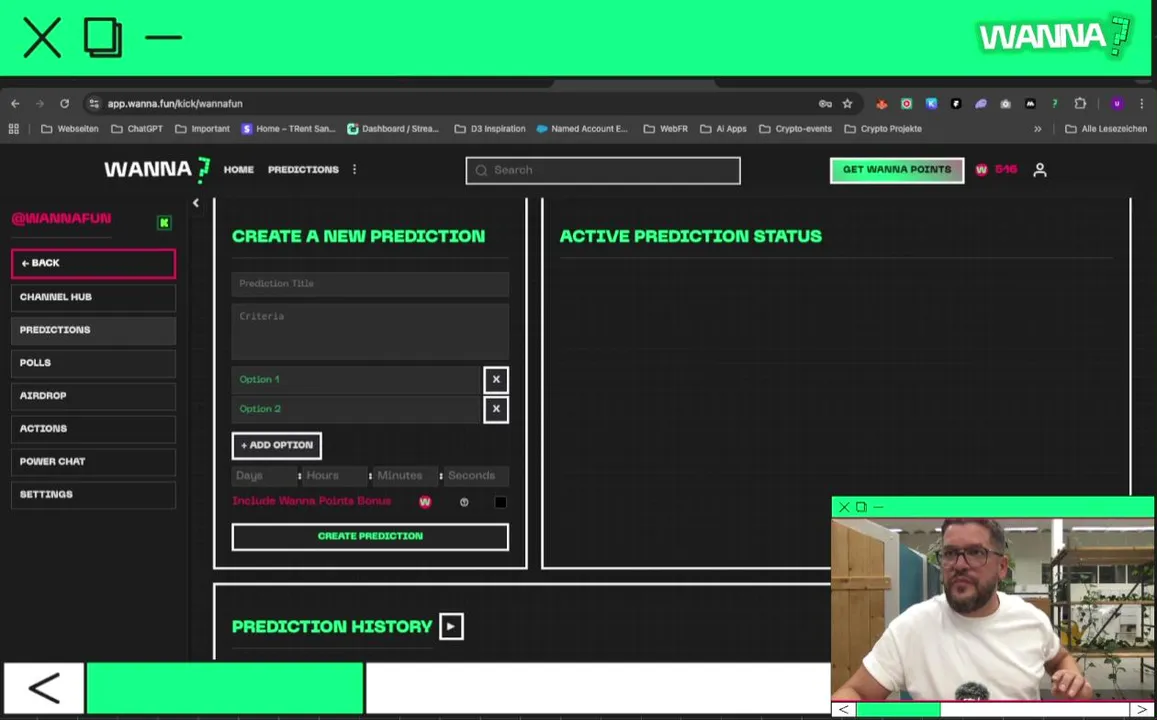Click the Back button in the sidebar
The width and height of the screenshot is (1157, 720).
click(94, 263)
